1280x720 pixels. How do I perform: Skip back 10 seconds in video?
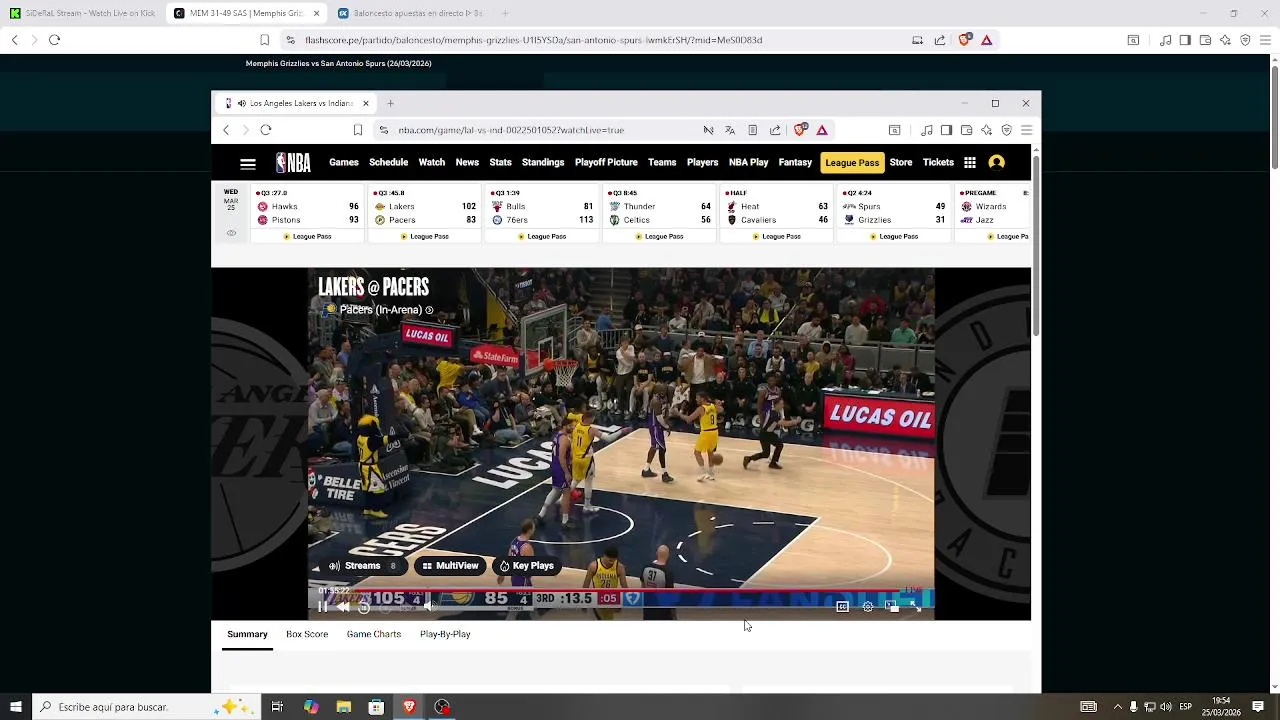pos(364,607)
